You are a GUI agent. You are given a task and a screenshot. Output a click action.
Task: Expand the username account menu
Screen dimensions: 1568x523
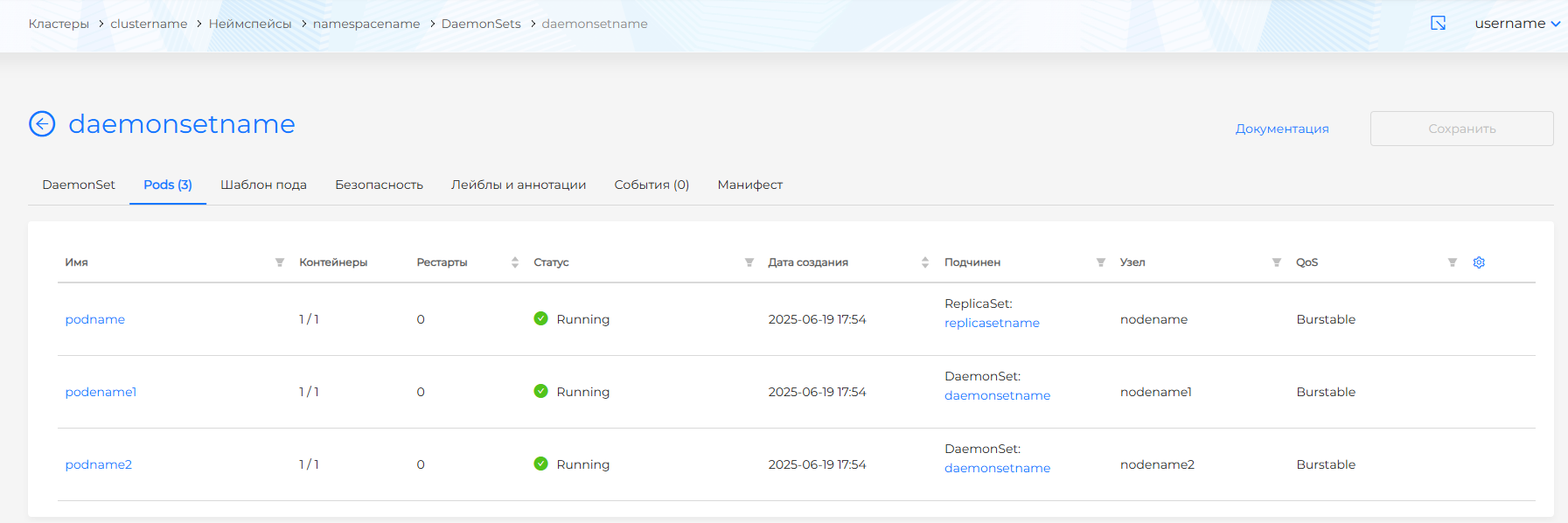click(x=1516, y=24)
